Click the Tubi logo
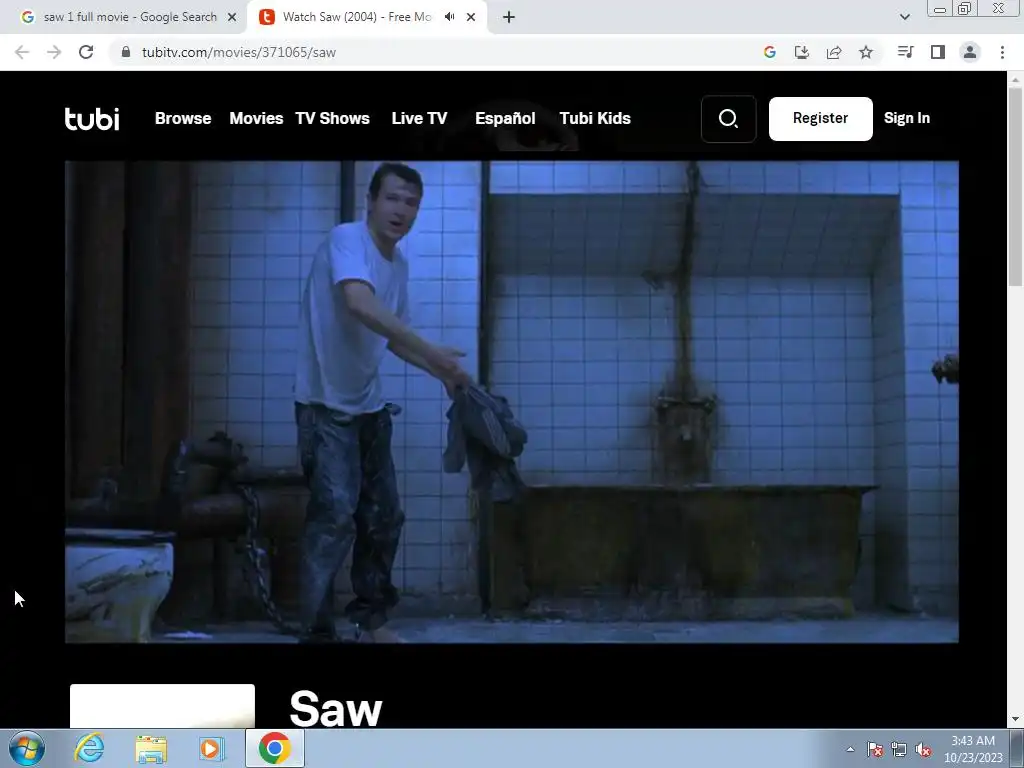Image resolution: width=1024 pixels, height=768 pixels. [92, 118]
